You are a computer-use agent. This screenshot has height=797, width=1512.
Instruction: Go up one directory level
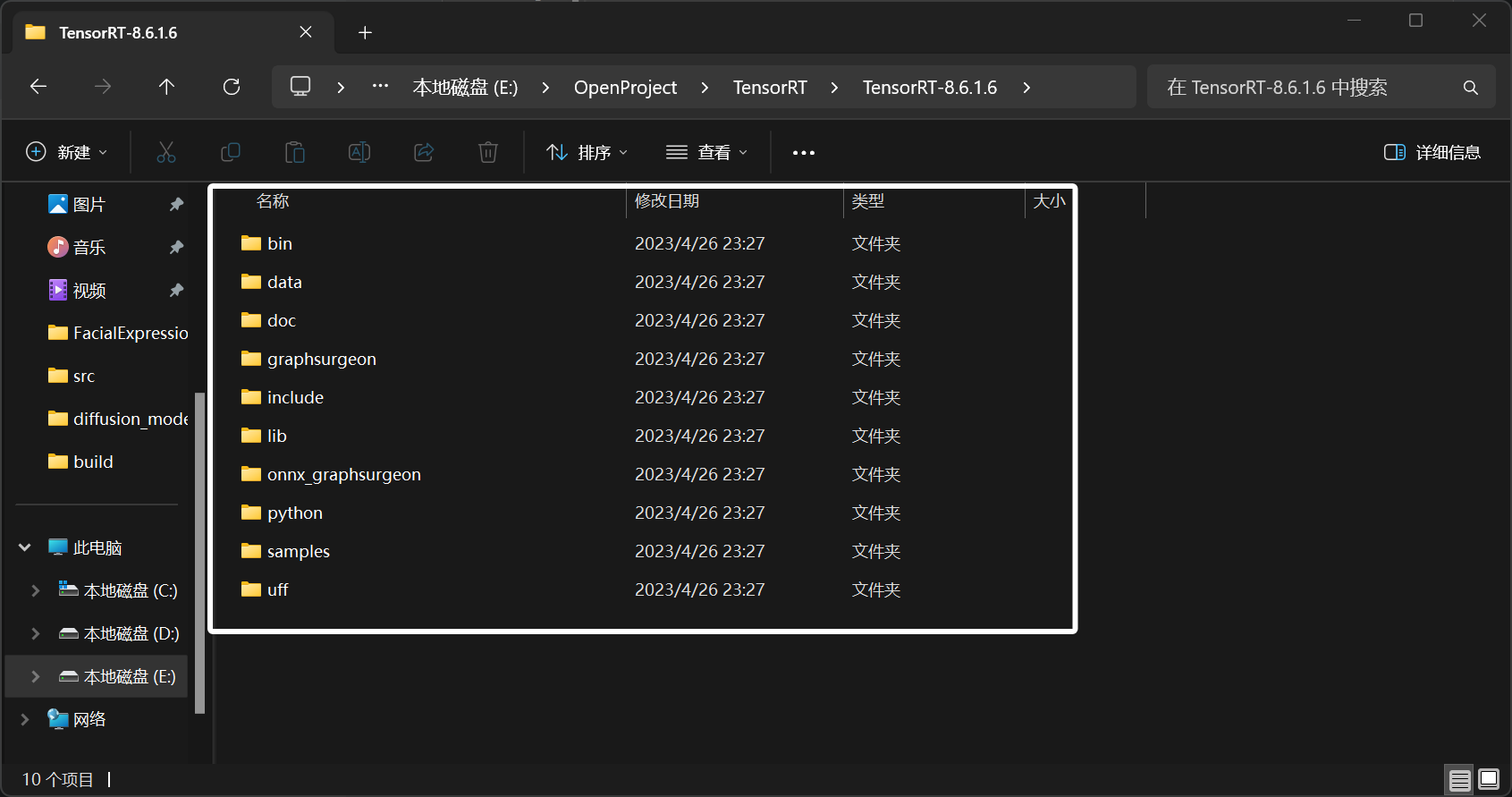pyautogui.click(x=166, y=87)
